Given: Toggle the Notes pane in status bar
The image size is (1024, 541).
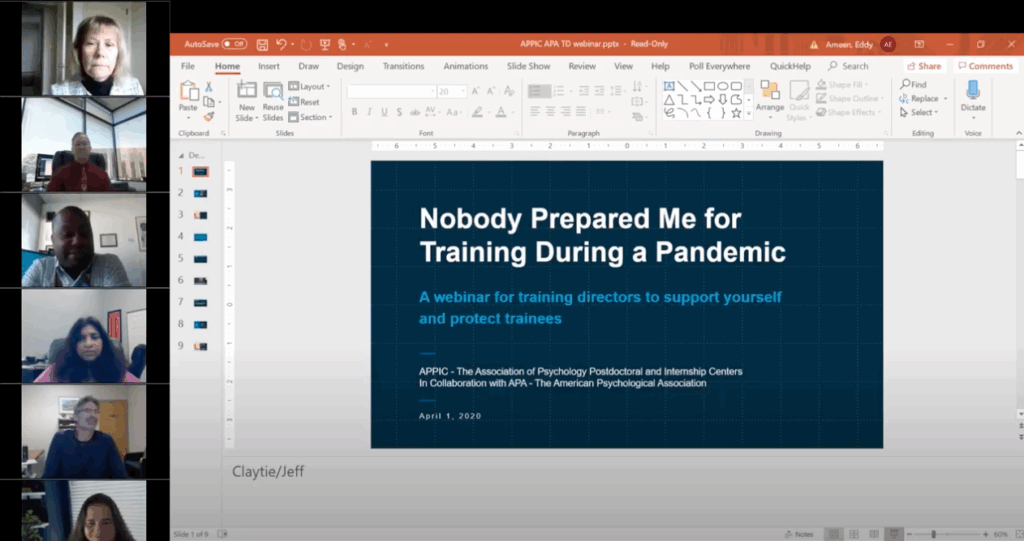Looking at the screenshot, I should coord(800,534).
